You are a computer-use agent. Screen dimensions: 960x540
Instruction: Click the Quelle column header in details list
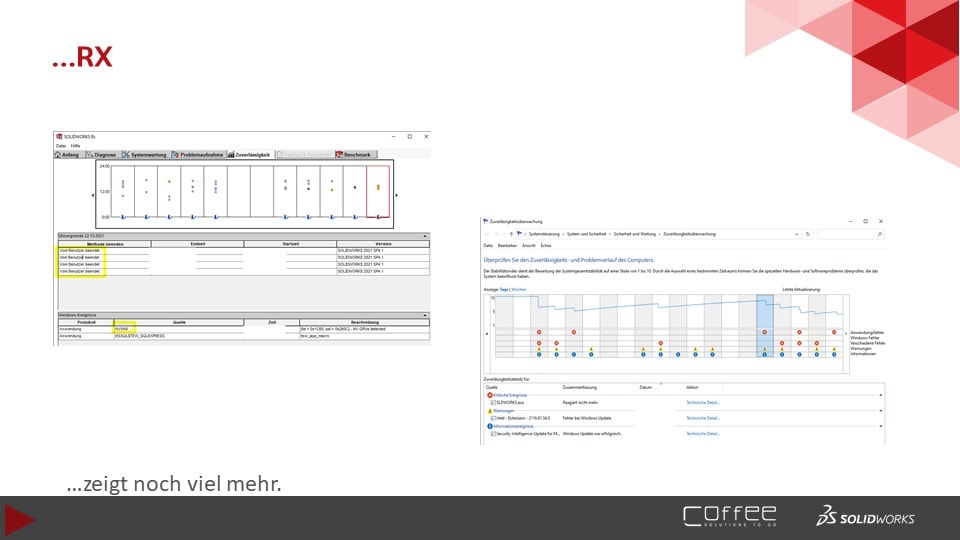coord(492,388)
